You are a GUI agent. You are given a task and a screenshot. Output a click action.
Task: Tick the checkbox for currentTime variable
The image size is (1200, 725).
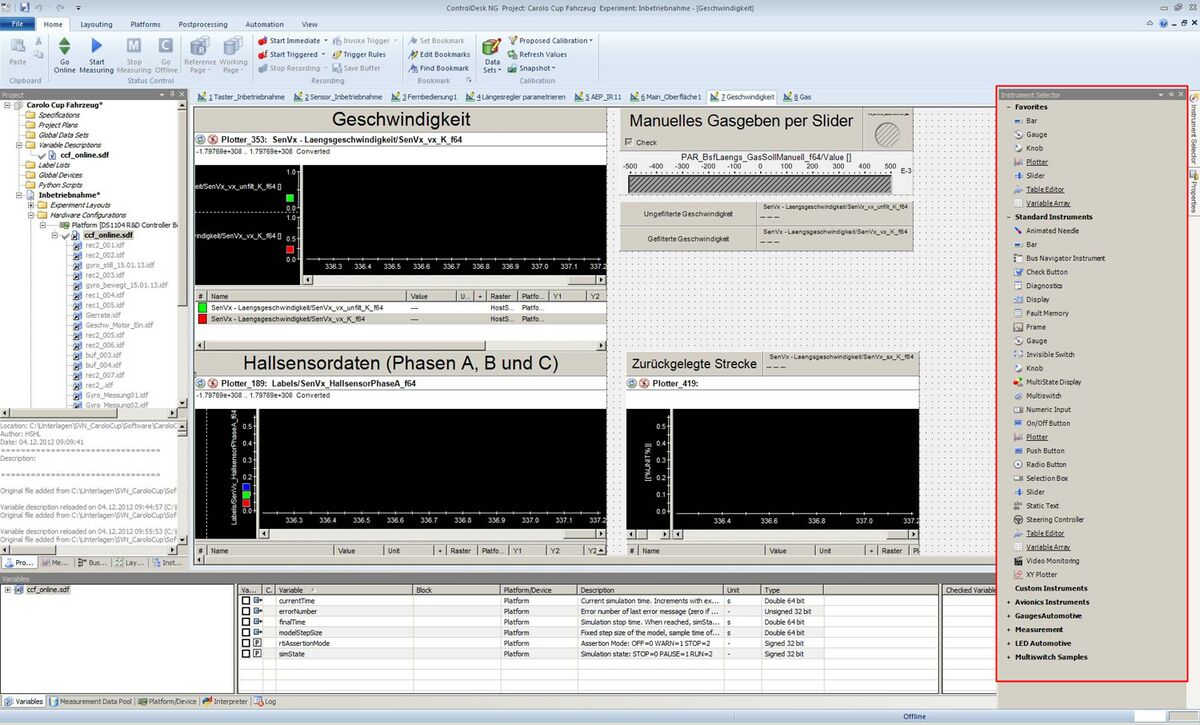[x=246, y=600]
